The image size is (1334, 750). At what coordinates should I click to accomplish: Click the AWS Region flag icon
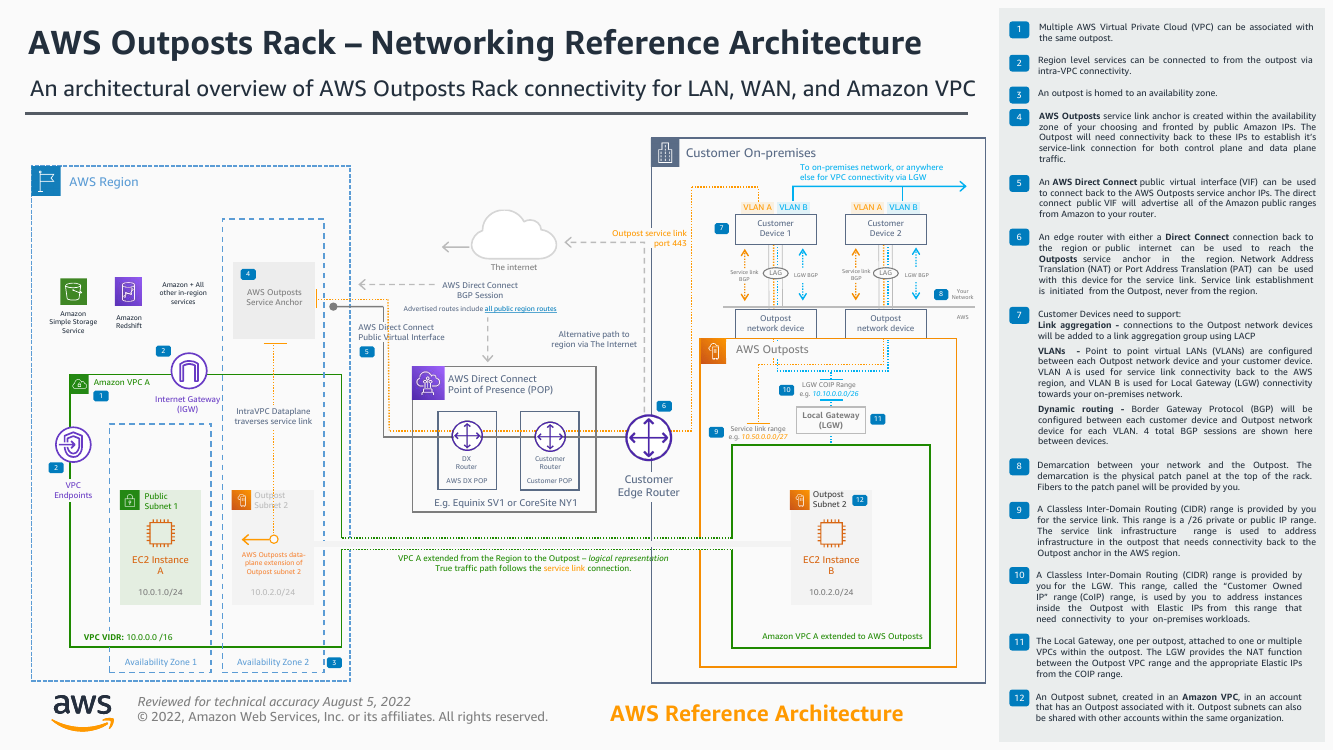(x=45, y=181)
